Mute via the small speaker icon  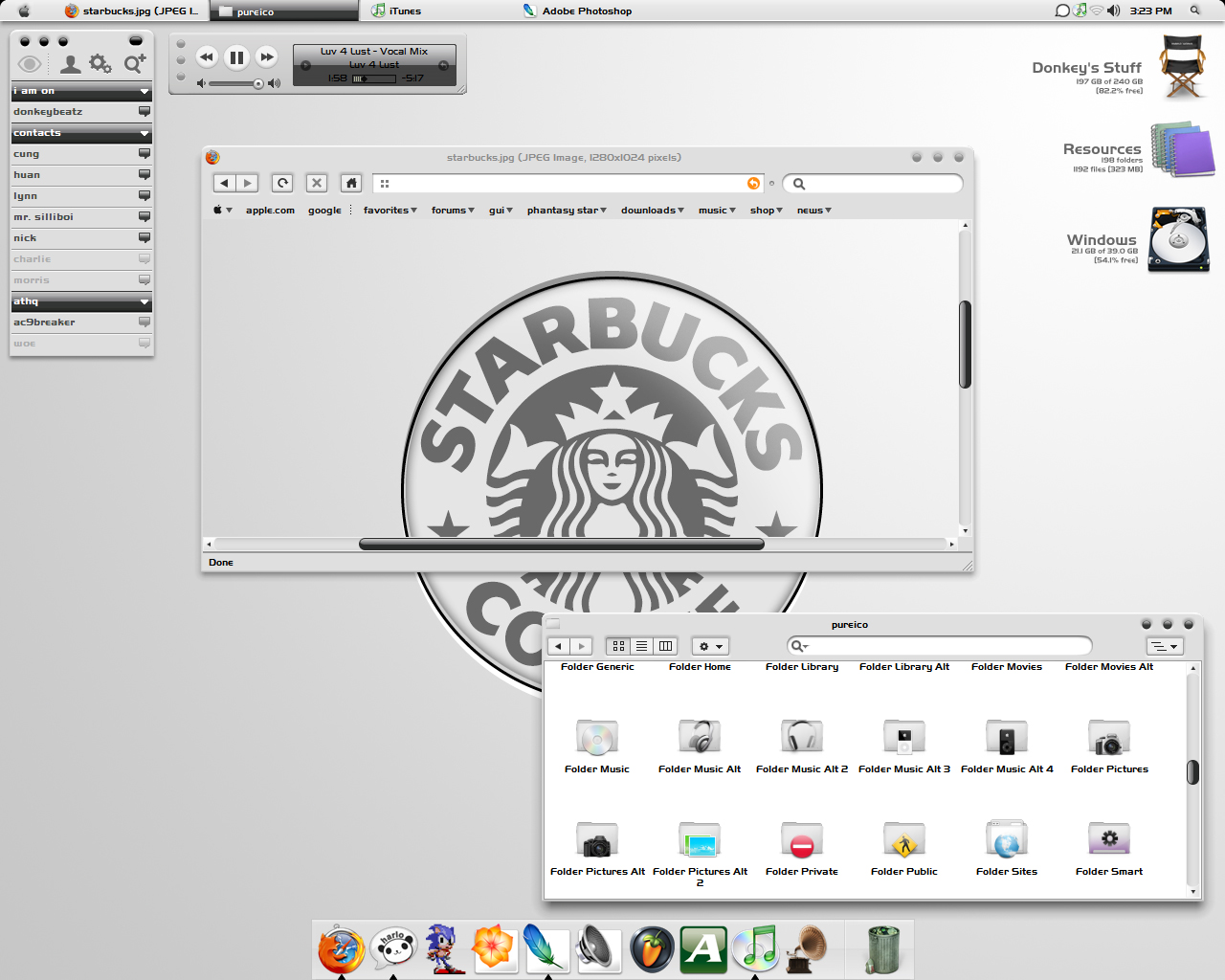pos(201,84)
